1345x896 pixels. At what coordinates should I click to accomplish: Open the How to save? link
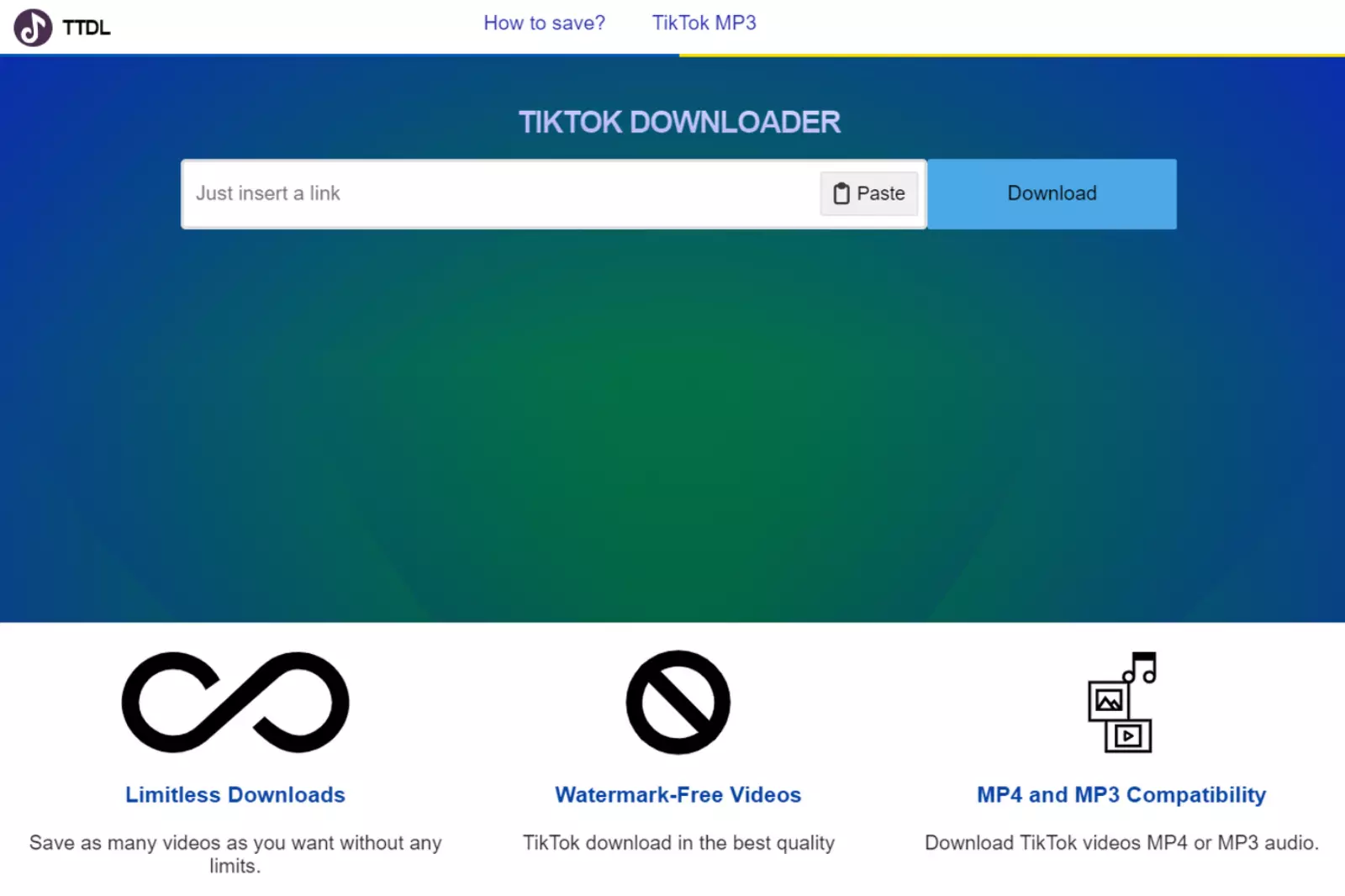(544, 23)
